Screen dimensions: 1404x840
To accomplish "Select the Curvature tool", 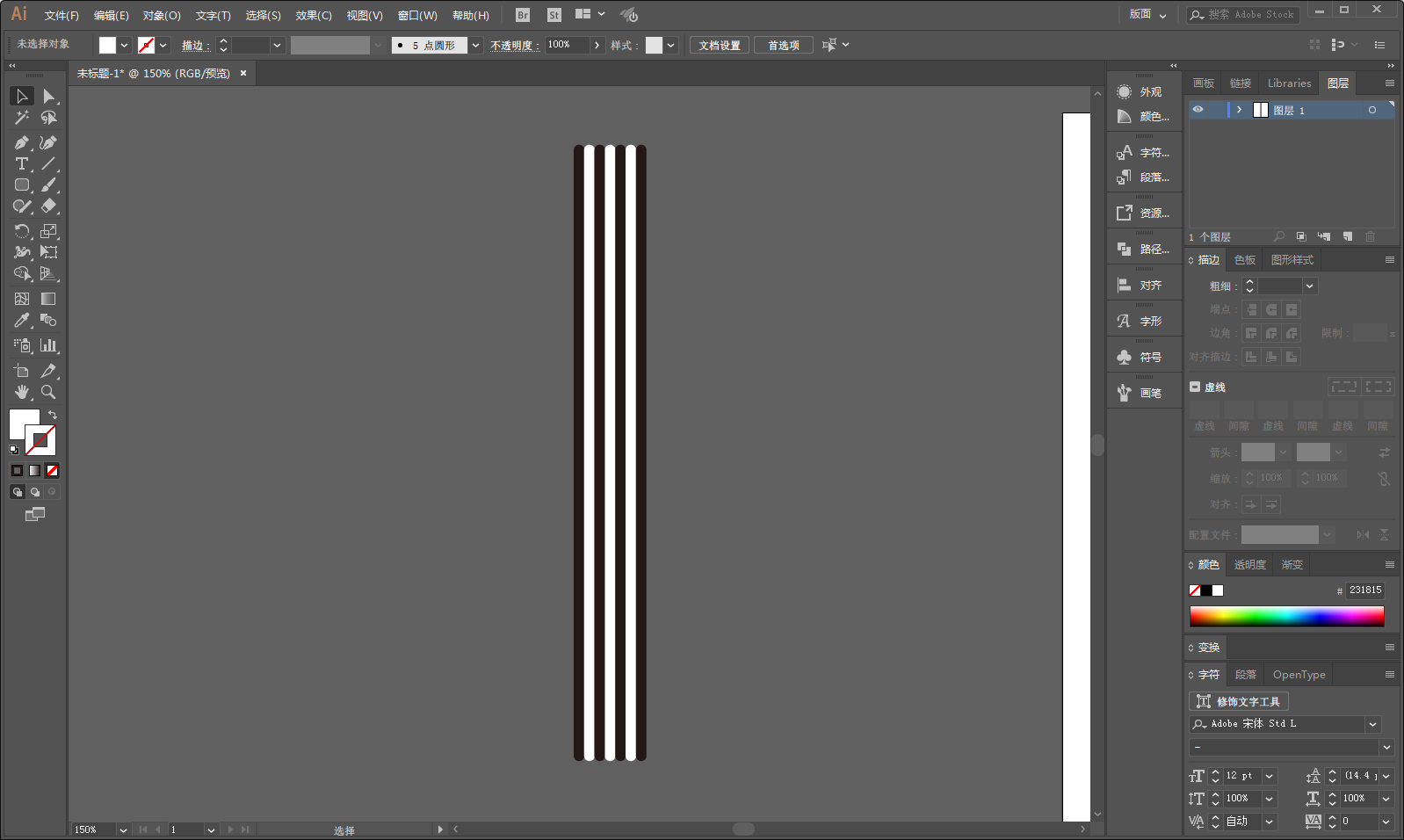I will pyautogui.click(x=49, y=142).
